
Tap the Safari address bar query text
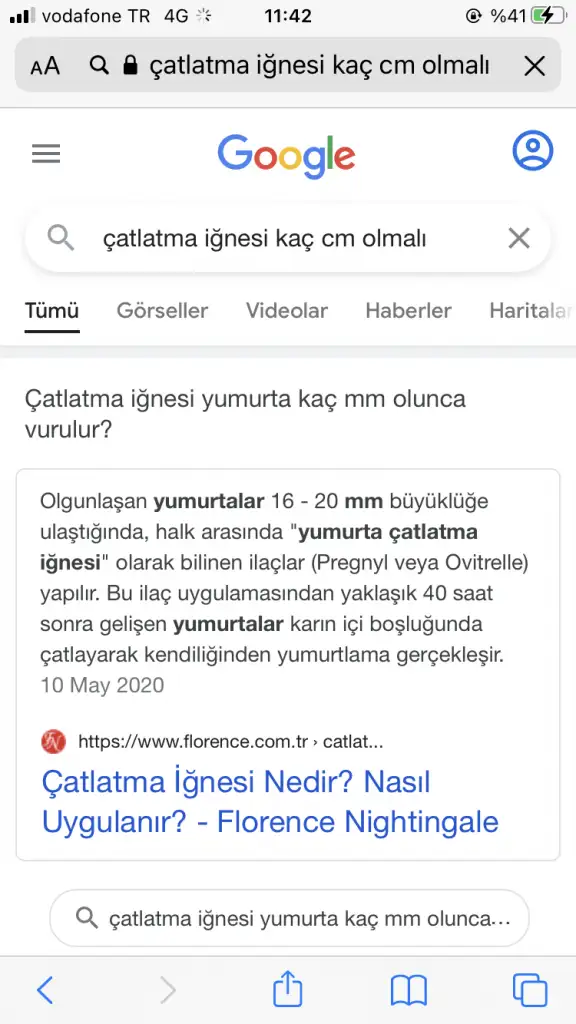319,65
